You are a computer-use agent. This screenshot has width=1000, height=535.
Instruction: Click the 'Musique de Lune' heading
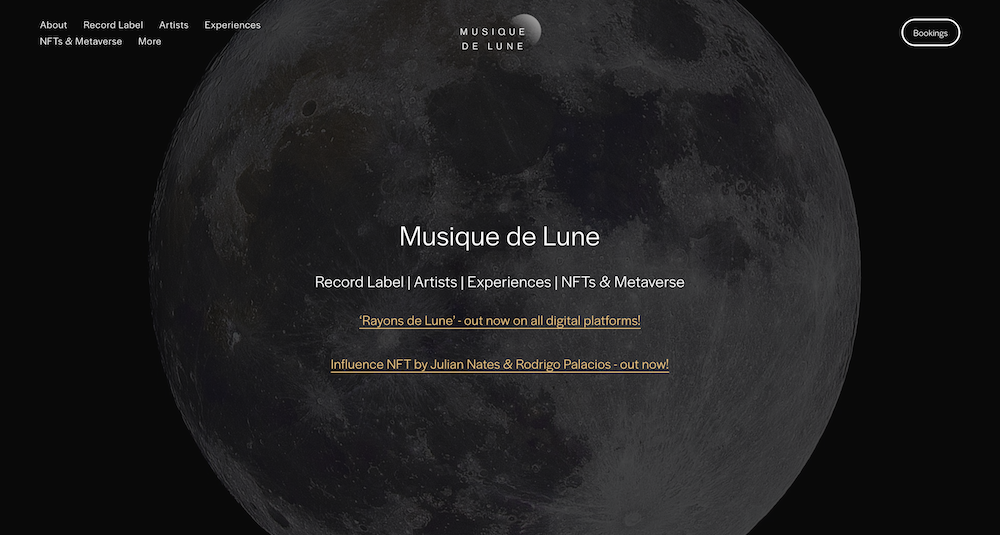pos(499,237)
